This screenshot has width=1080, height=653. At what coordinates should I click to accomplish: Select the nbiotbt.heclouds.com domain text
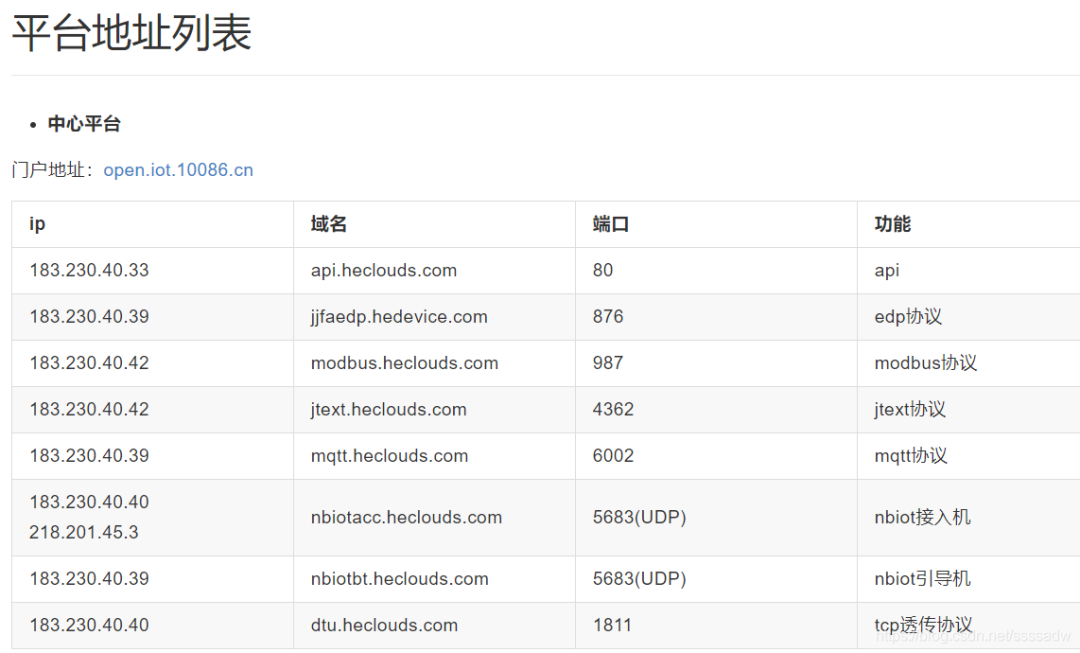click(399, 579)
